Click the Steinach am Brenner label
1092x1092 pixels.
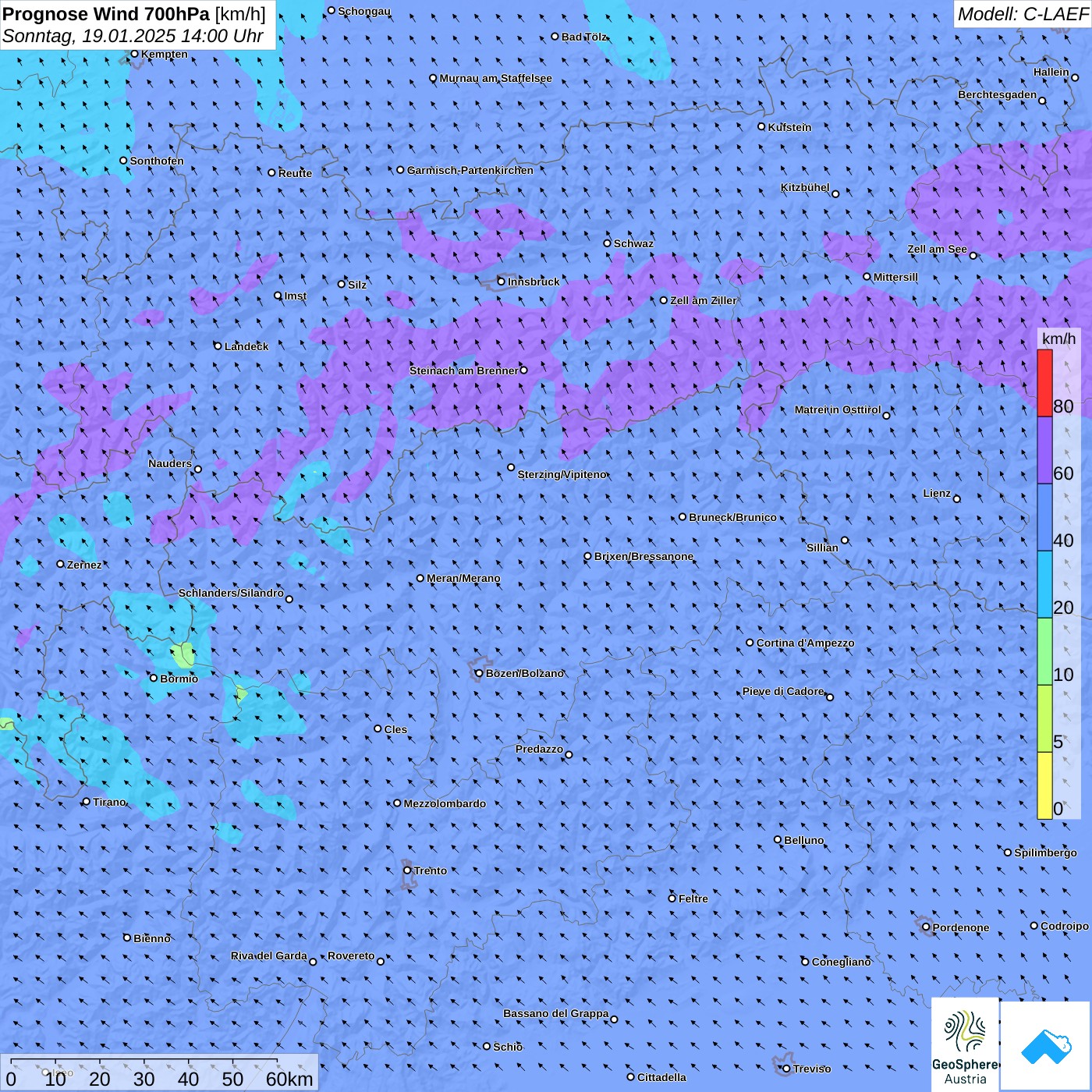point(463,370)
